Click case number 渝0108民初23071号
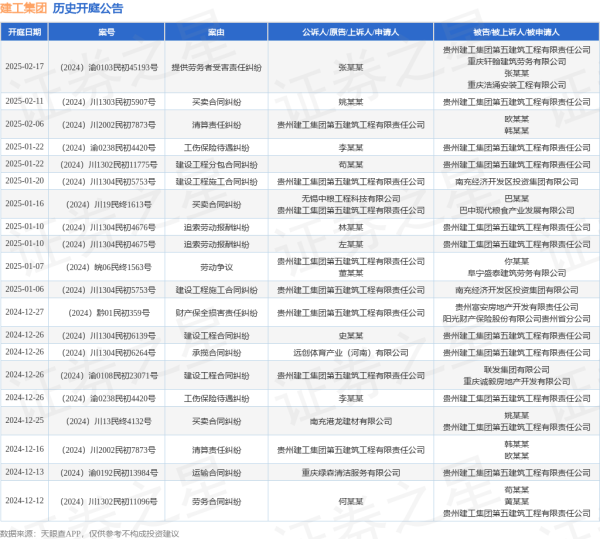 point(109,376)
